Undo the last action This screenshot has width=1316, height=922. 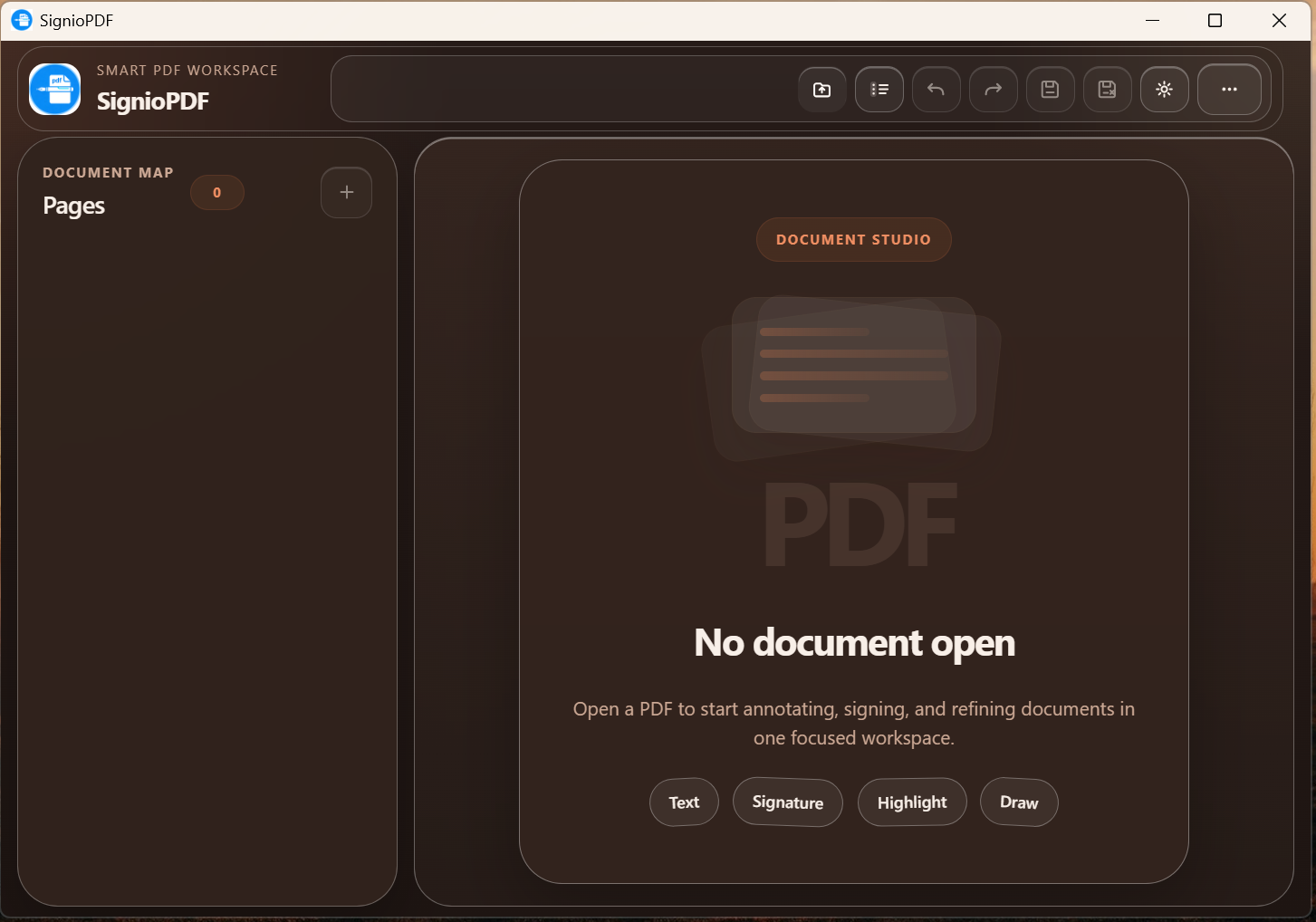[x=935, y=89]
